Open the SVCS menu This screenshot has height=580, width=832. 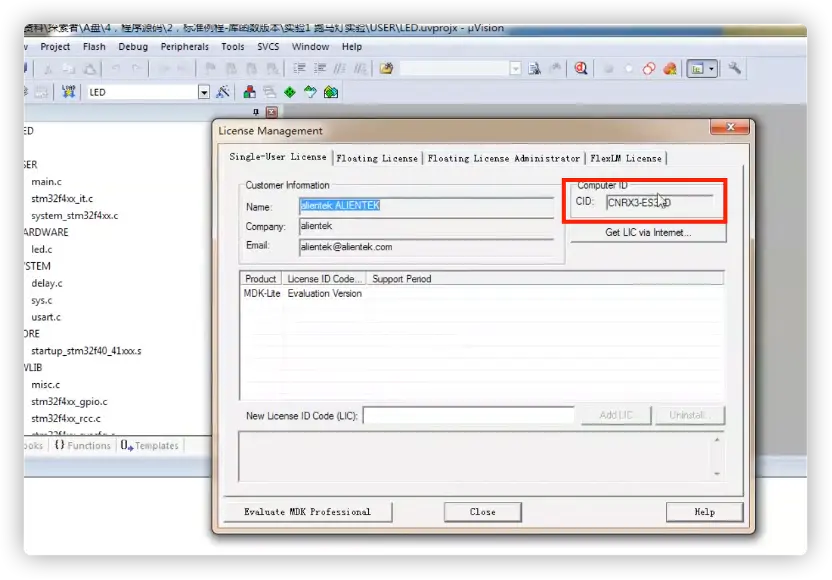[268, 47]
